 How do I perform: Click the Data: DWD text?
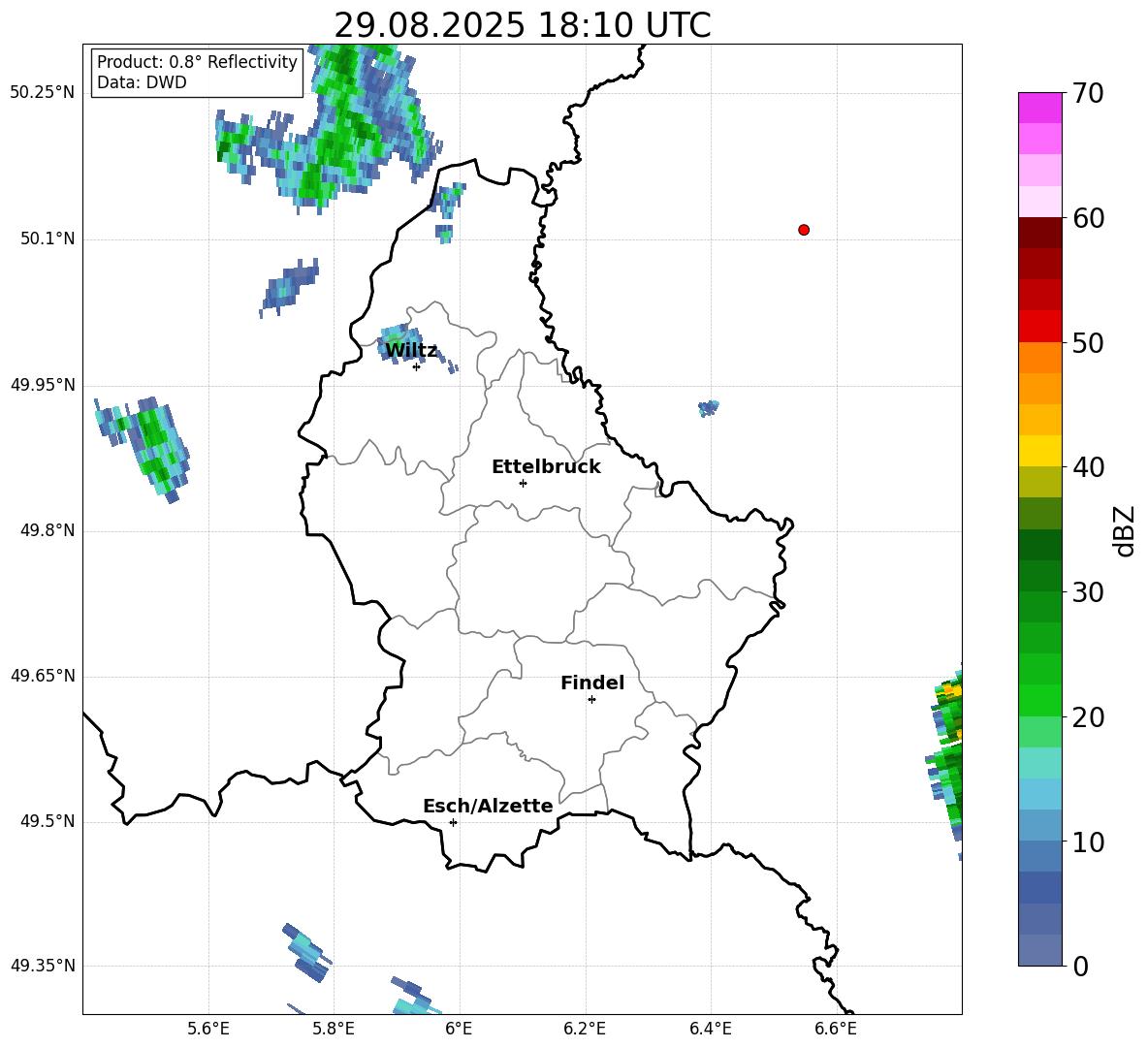tap(142, 82)
